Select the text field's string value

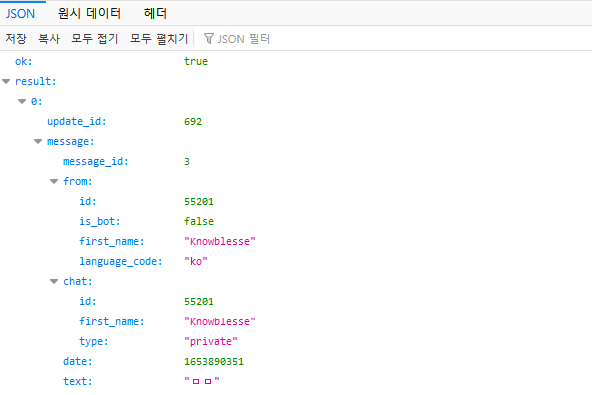[202, 381]
